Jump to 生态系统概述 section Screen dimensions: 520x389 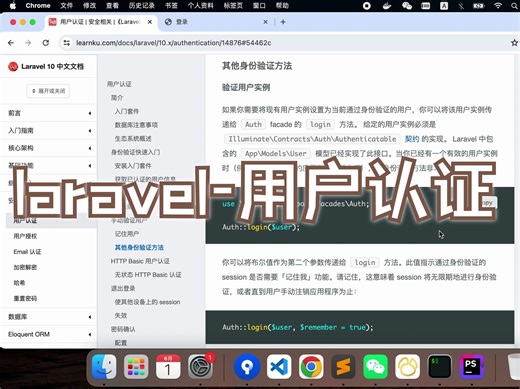pos(133,138)
